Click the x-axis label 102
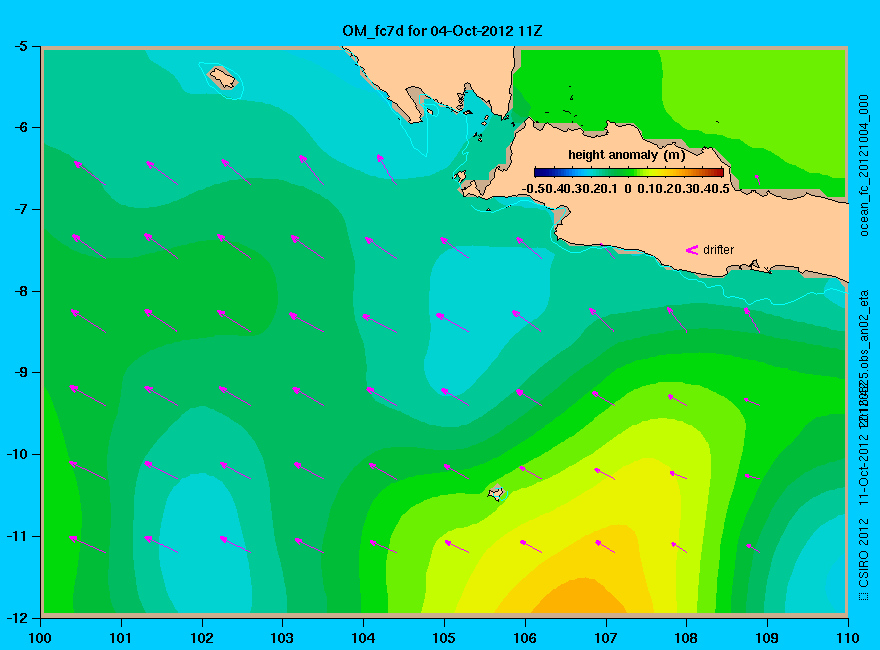The height and width of the screenshot is (650, 880). (201, 638)
